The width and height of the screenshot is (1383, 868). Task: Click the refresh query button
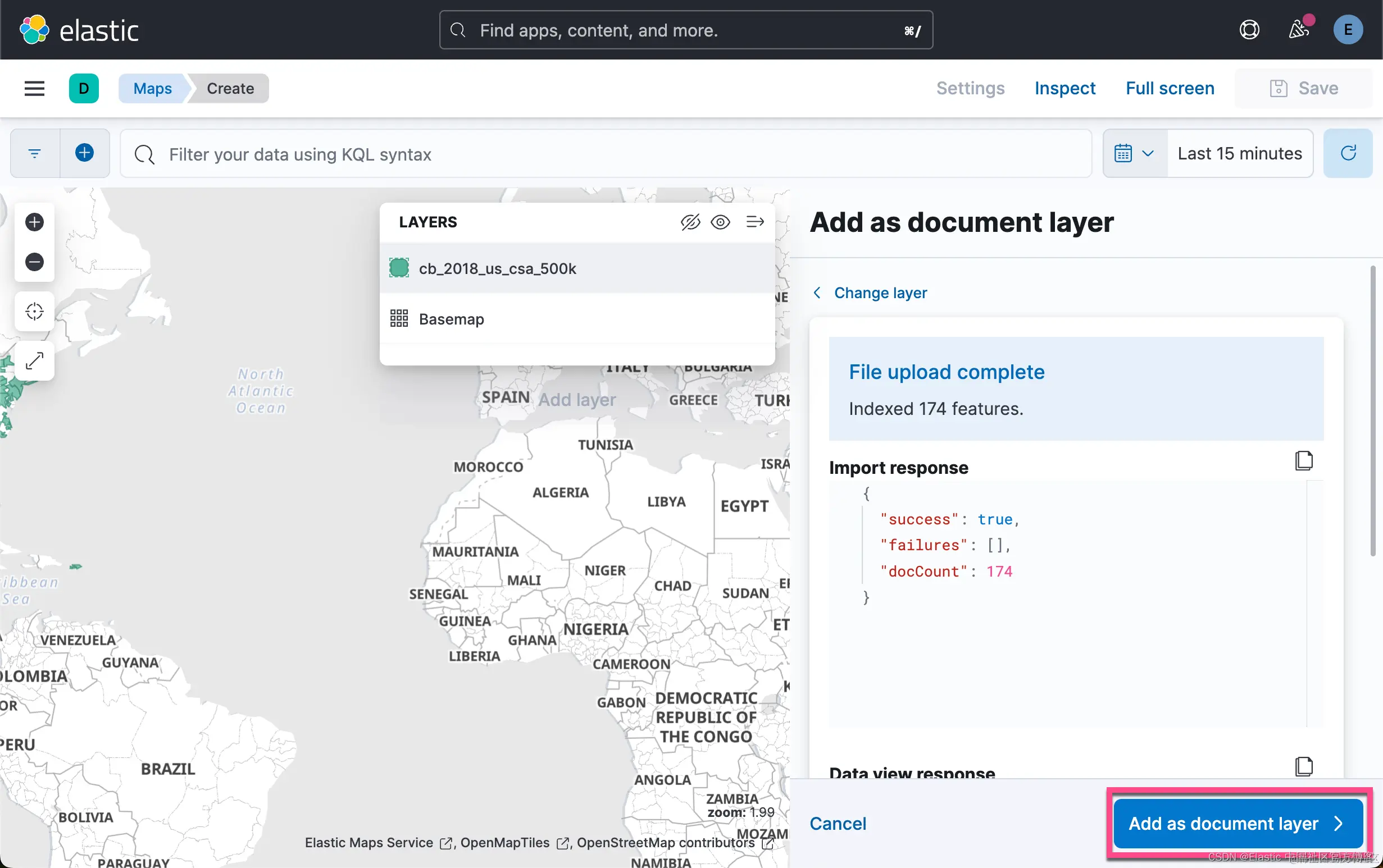1348,153
